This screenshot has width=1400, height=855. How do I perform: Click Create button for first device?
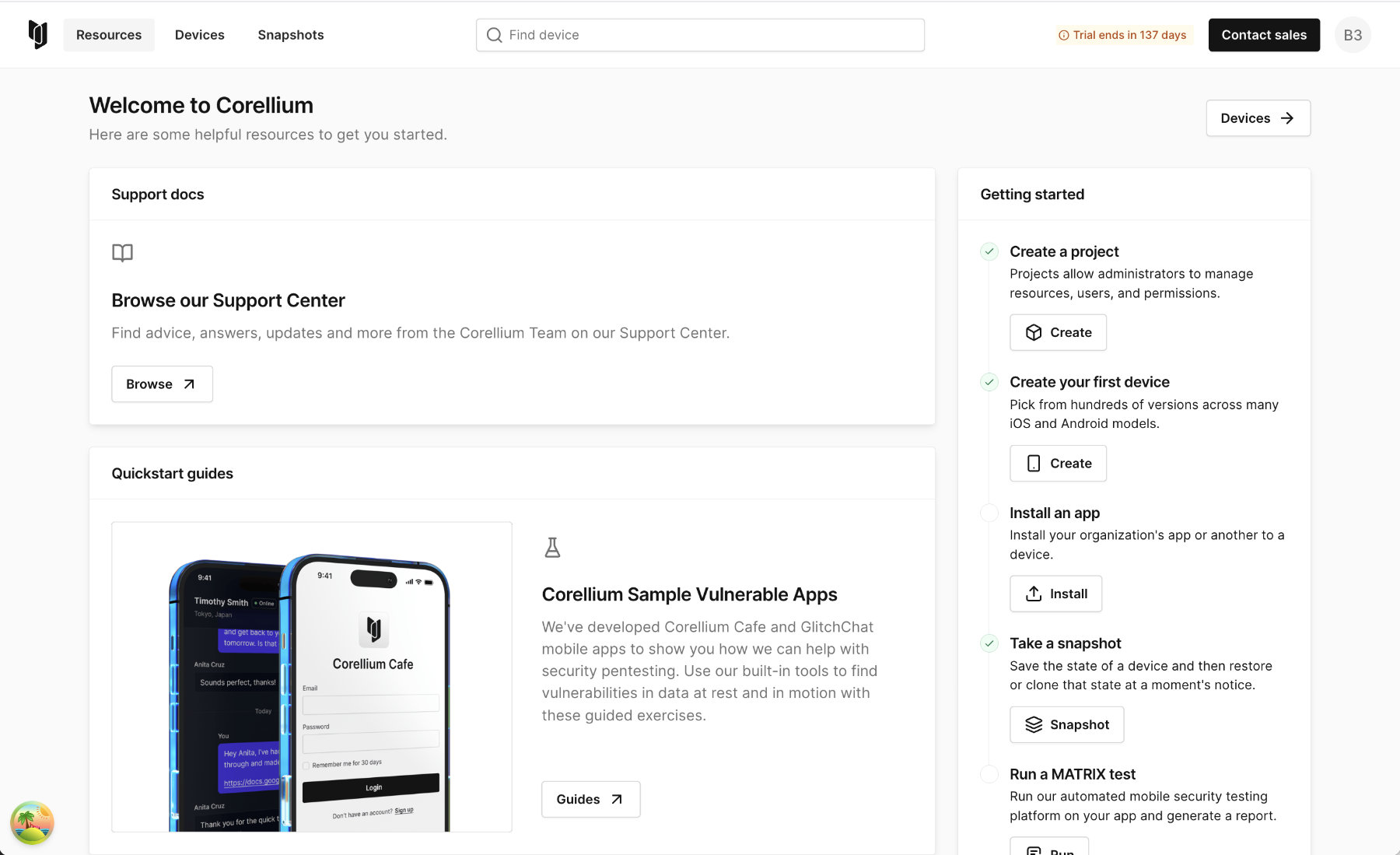coord(1058,464)
